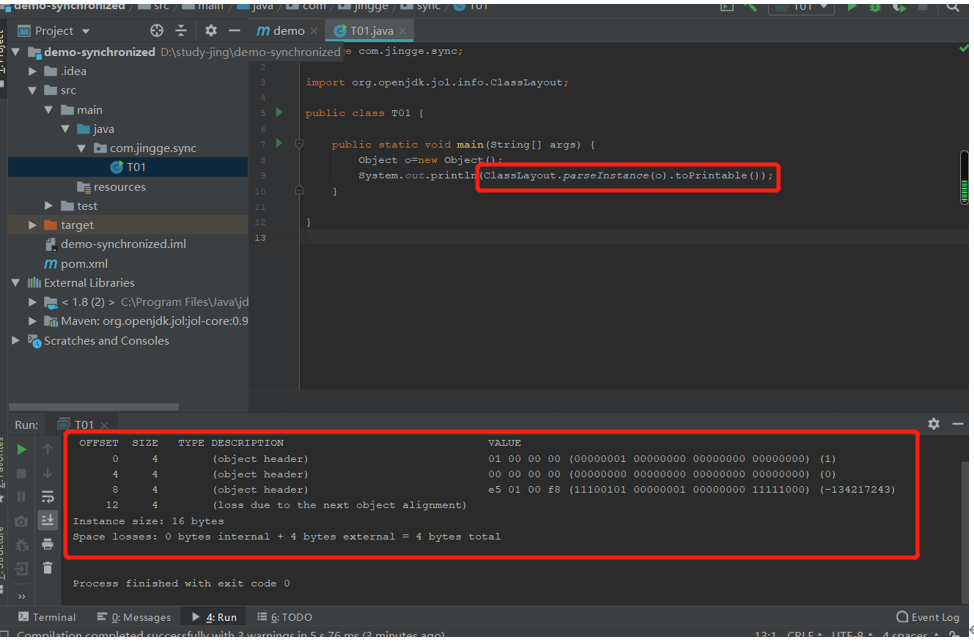Viewport: 974px width, 642px height.
Task: Click the run gutter arrow beside main method
Action: pos(280,143)
